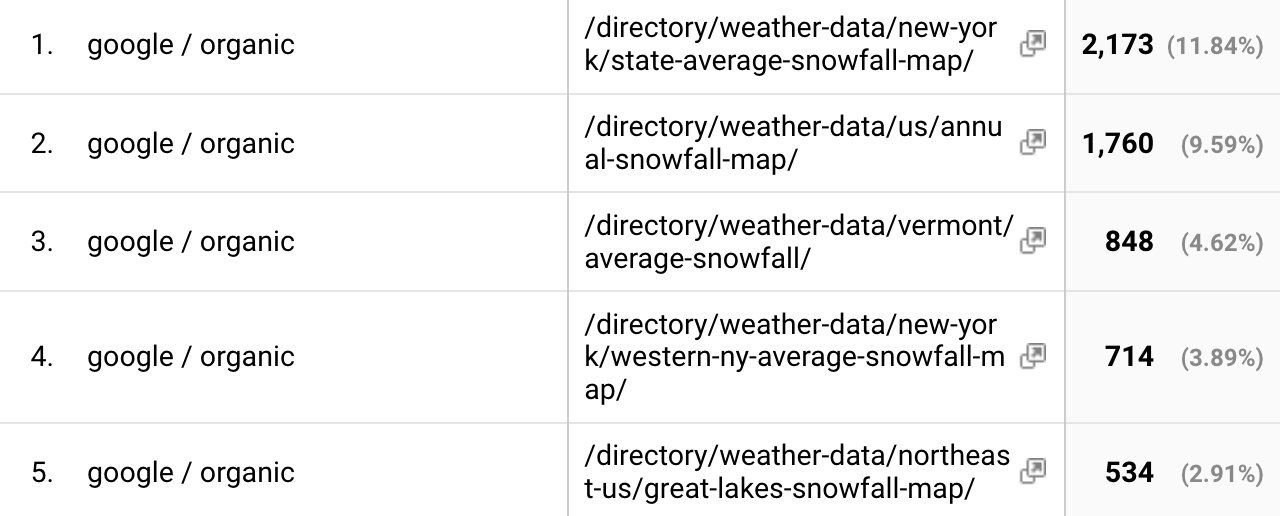Open external link icon for state-average-snowfall-map page
The width and height of the screenshot is (1280, 516).
[x=1033, y=44]
